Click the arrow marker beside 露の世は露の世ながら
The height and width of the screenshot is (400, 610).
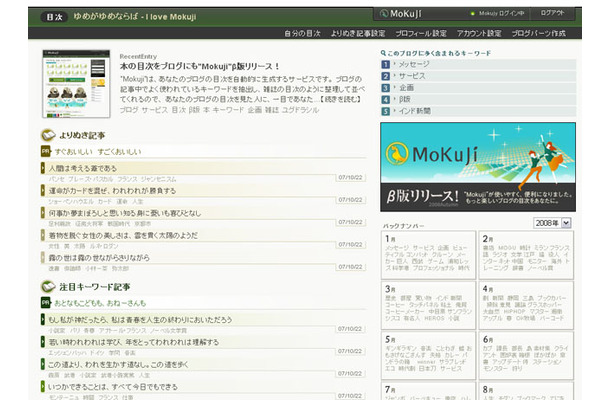(42, 257)
